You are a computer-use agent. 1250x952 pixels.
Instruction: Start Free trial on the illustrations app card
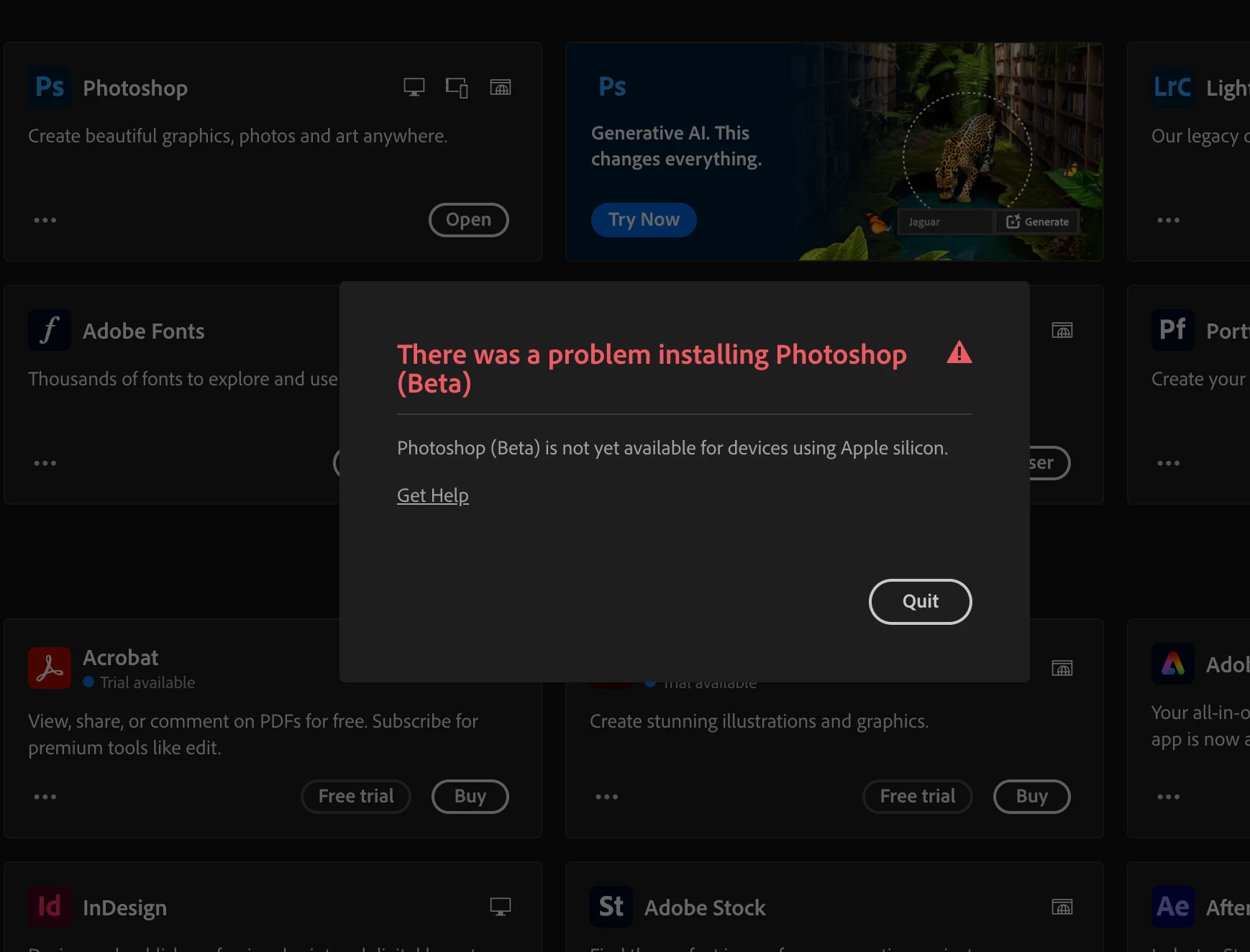(918, 796)
